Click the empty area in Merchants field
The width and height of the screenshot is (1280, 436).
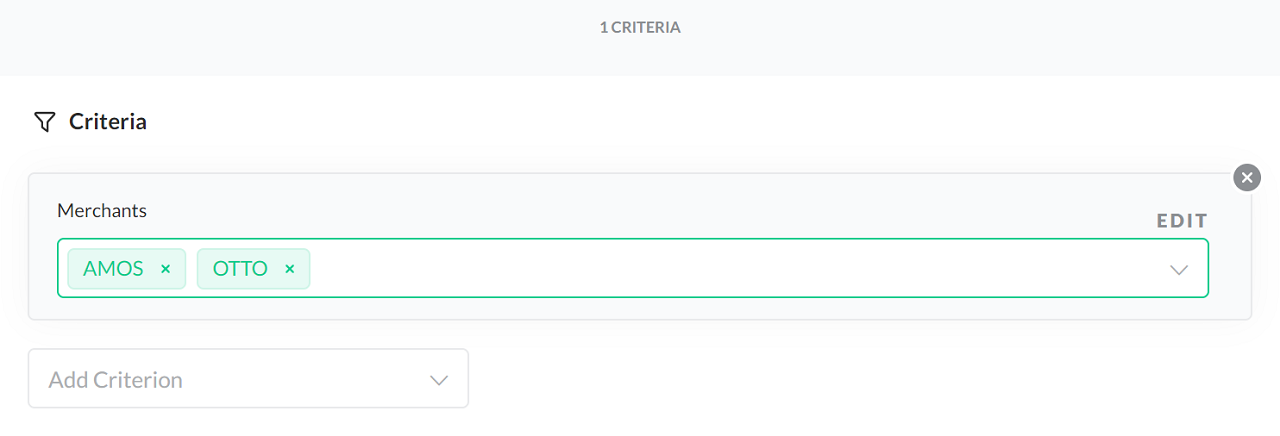[700, 269]
